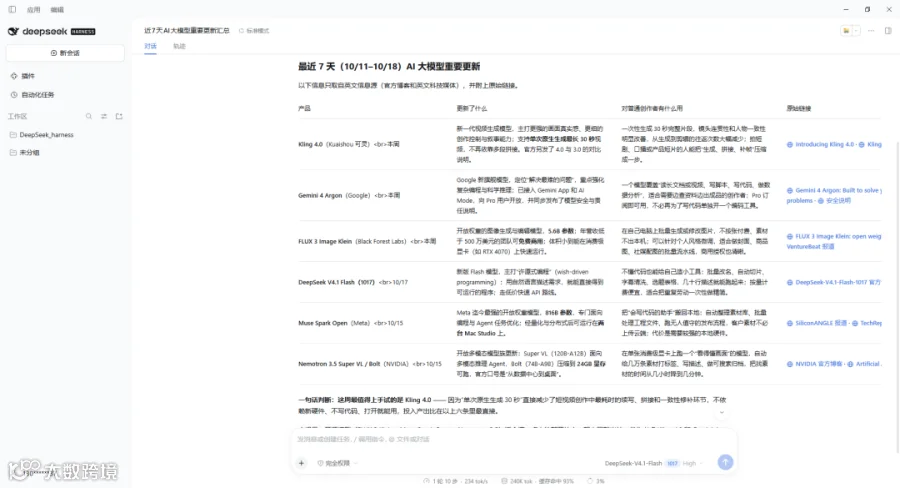Screen dimensions: 900x488
Task: Click the globe icon before SiliconANGLE link
Action: pos(790,323)
